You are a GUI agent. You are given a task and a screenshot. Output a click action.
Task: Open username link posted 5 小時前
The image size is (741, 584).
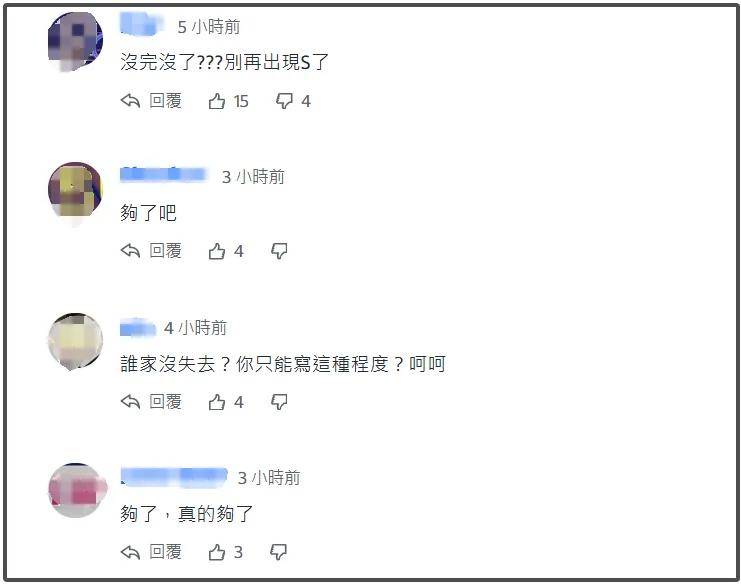[142, 25]
